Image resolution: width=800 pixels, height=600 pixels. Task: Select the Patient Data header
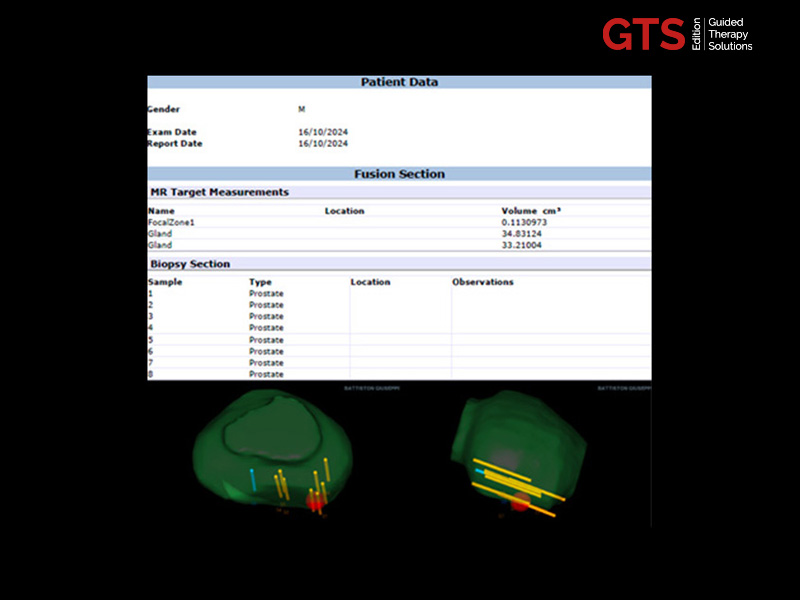pos(399,83)
